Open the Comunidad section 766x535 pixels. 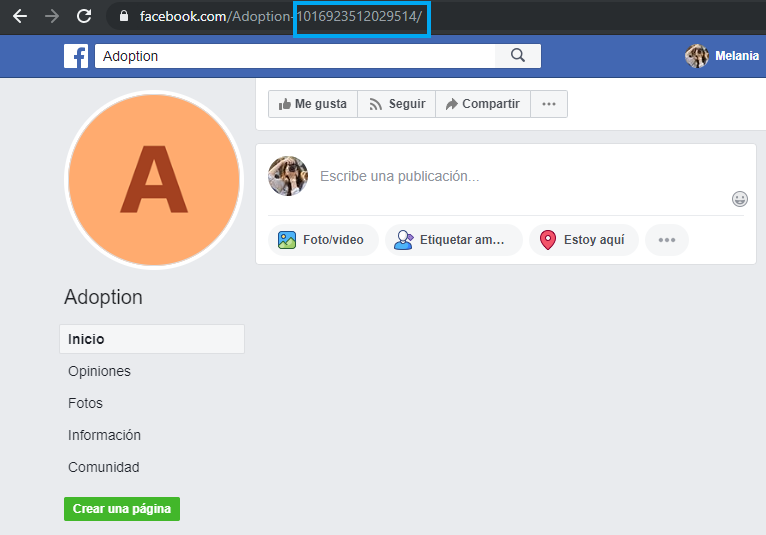[x=104, y=467]
